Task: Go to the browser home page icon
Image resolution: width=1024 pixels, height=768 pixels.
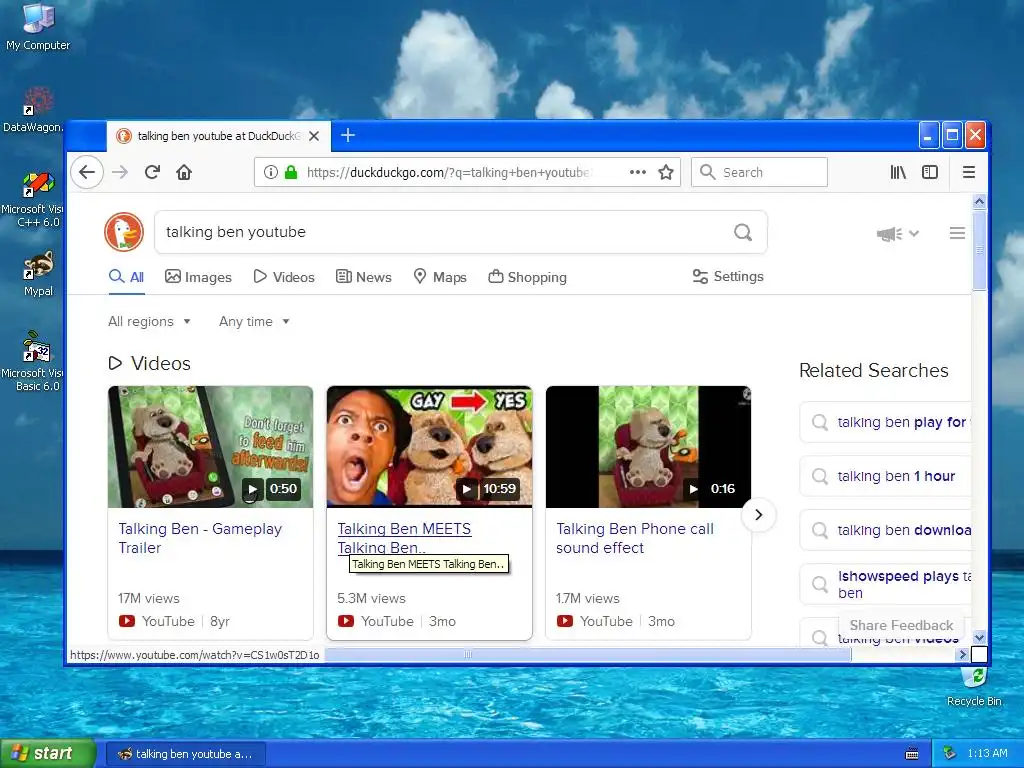Action: click(x=184, y=172)
